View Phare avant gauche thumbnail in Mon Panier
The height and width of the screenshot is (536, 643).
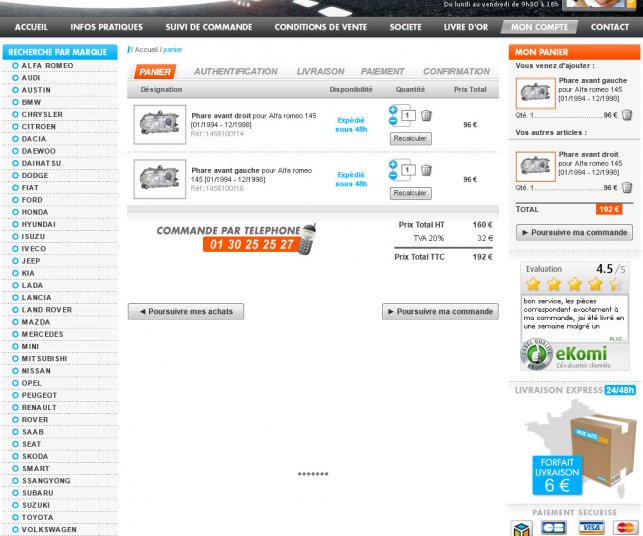(x=536, y=94)
